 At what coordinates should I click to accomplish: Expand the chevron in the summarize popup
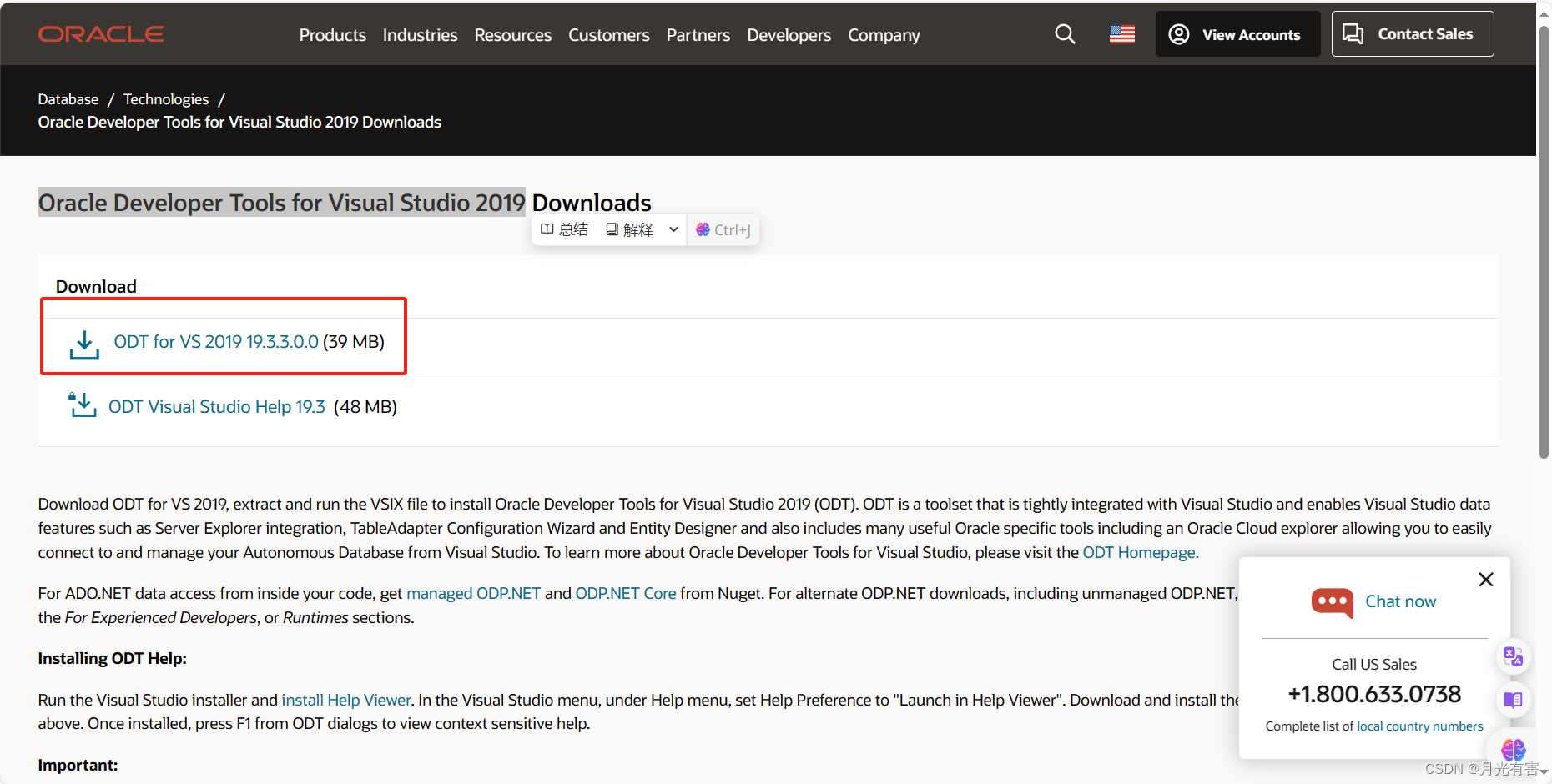tap(673, 229)
